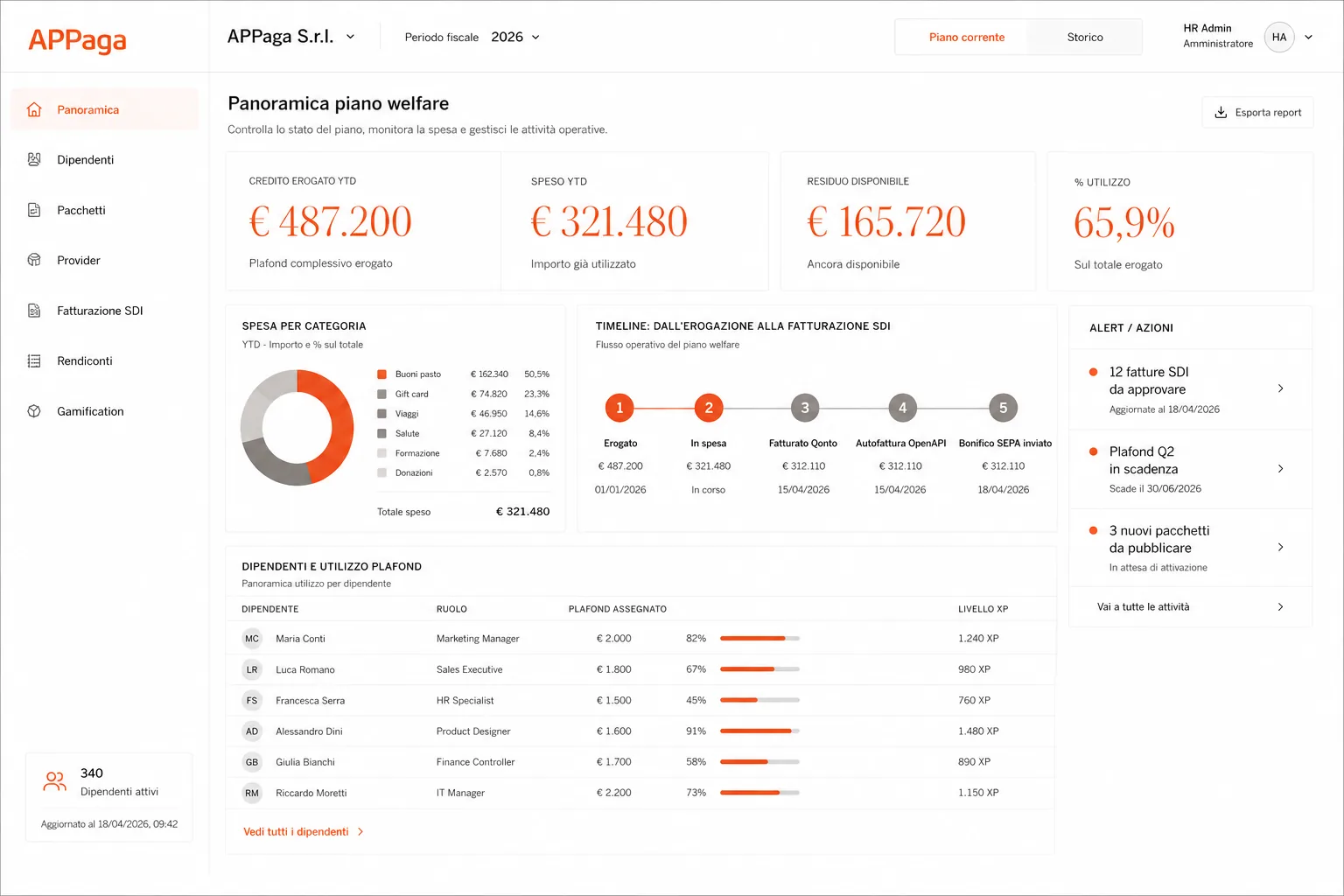1344x896 pixels.
Task: Click the Rendiconti list icon
Action: (34, 360)
